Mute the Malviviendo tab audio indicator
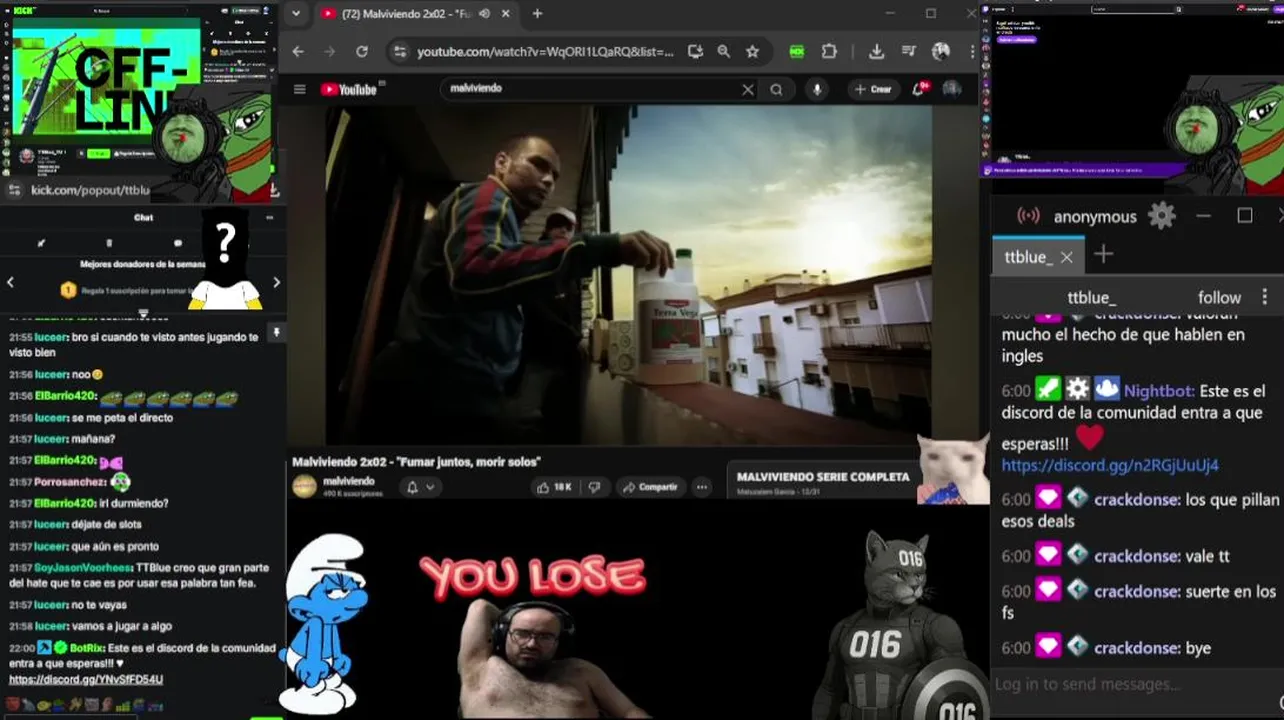The image size is (1284, 720). click(485, 14)
